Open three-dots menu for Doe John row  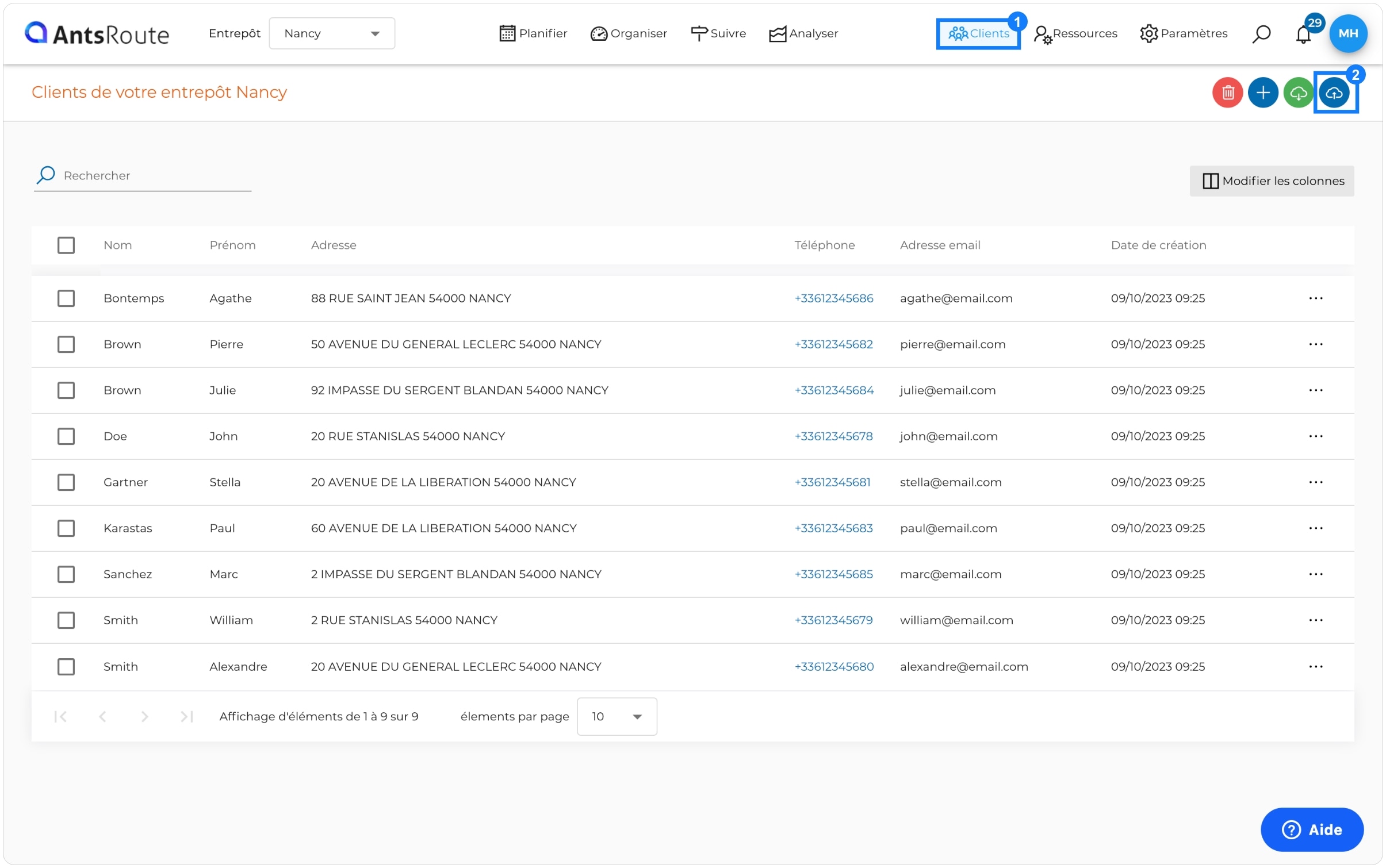(1315, 436)
